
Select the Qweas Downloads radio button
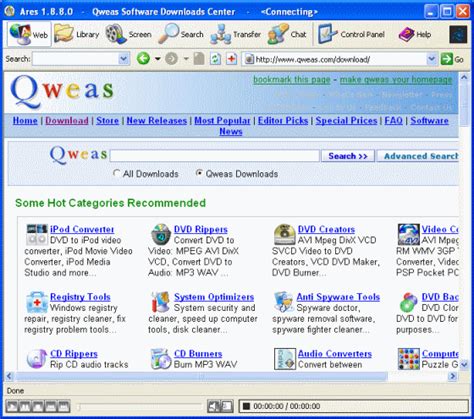pos(199,173)
